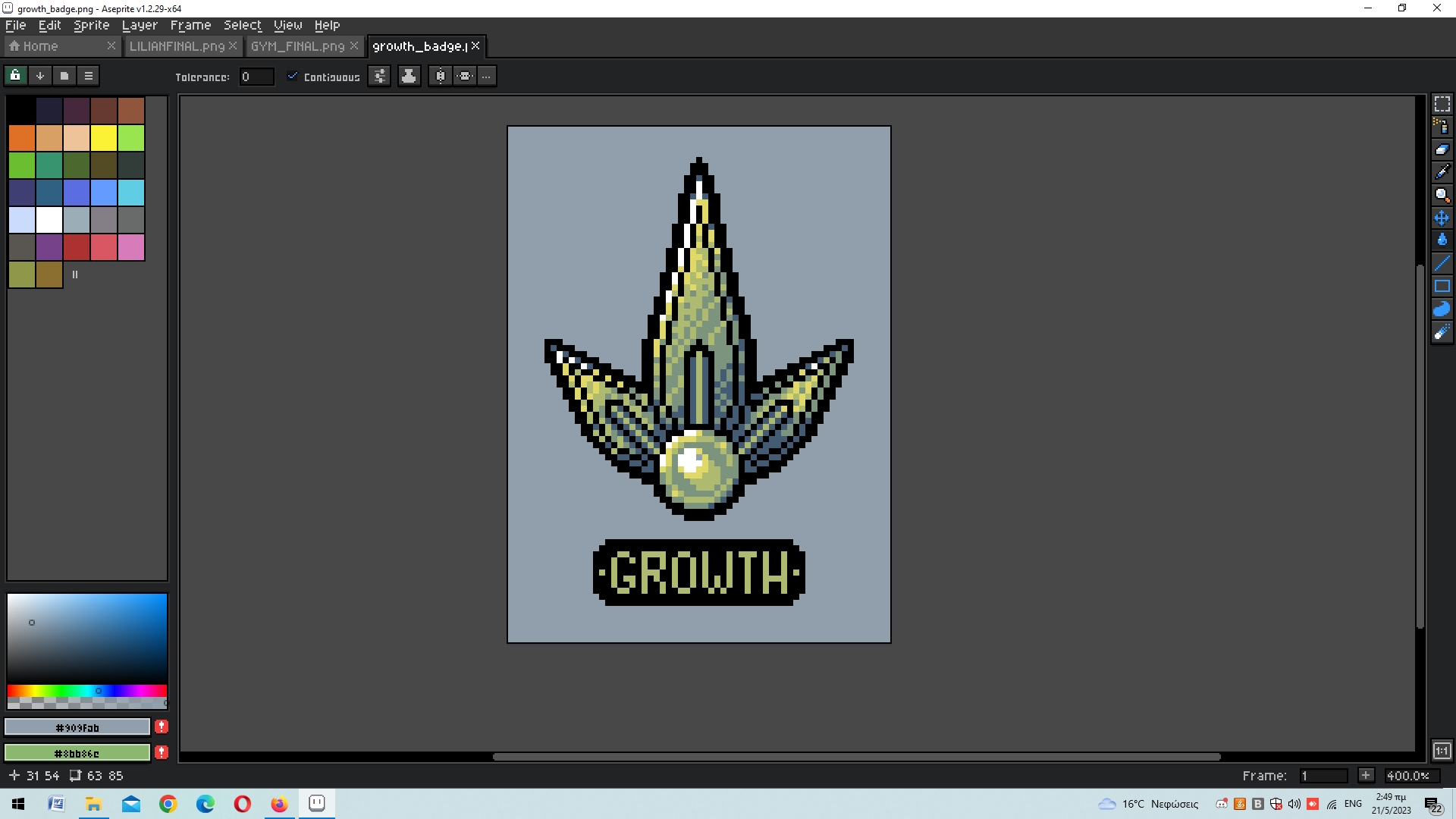This screenshot has width=1456, height=819.
Task: Click the vertical canvas scrollbar
Action: coord(1420,446)
